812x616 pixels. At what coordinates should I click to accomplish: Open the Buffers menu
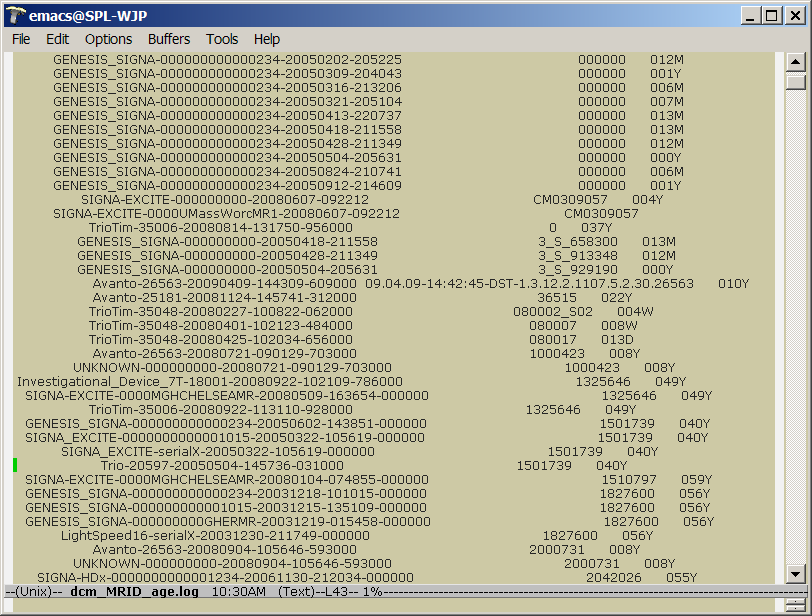tap(168, 39)
